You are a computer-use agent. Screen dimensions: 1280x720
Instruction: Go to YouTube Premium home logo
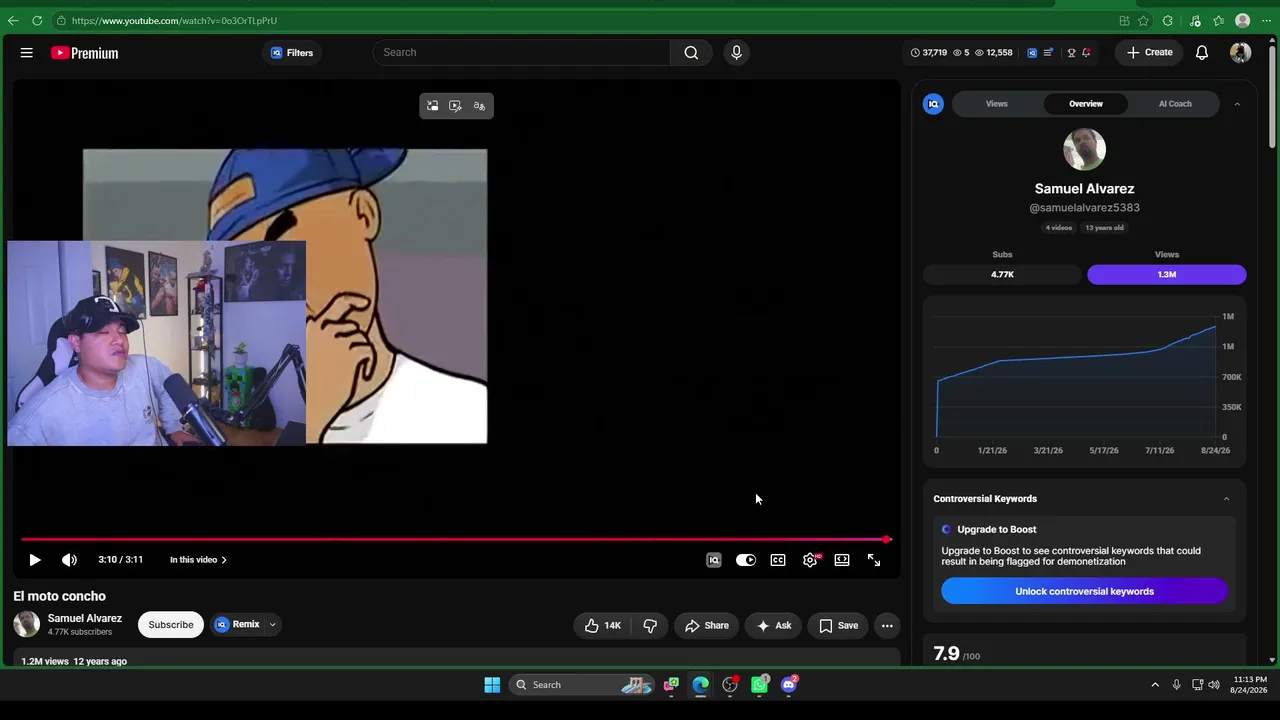click(x=85, y=53)
